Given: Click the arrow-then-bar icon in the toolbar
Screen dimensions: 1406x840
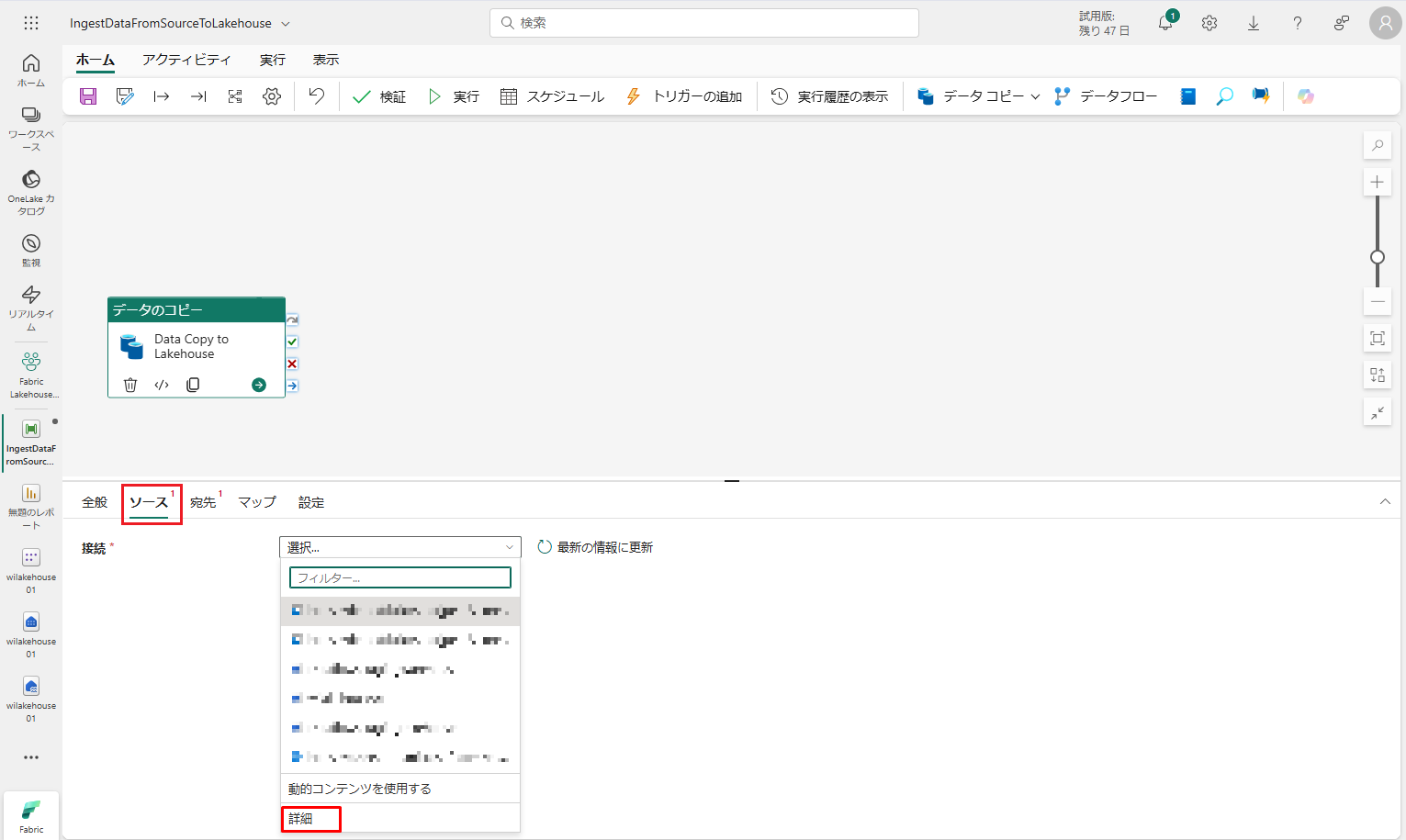Looking at the screenshot, I should click(198, 96).
